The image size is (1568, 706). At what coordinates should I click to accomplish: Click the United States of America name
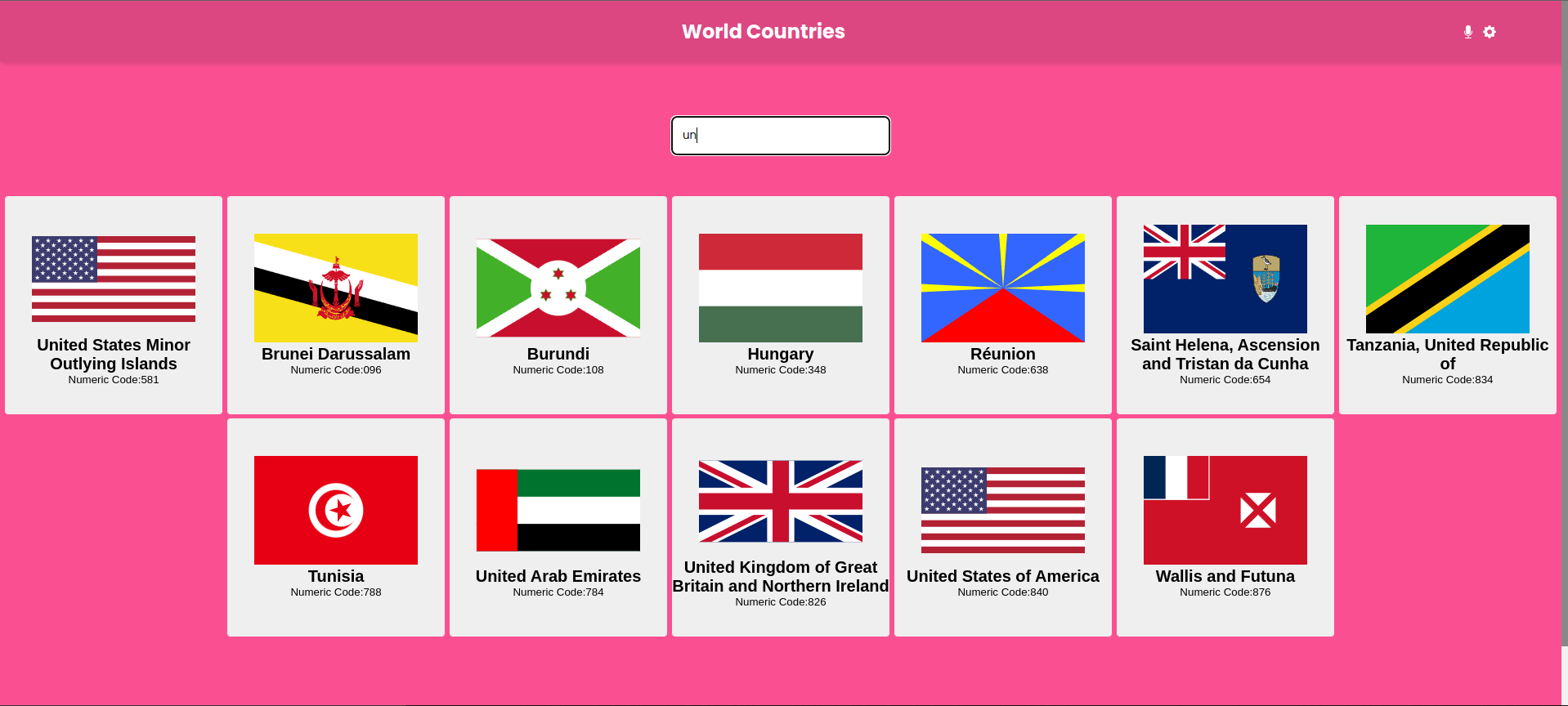tap(1002, 576)
